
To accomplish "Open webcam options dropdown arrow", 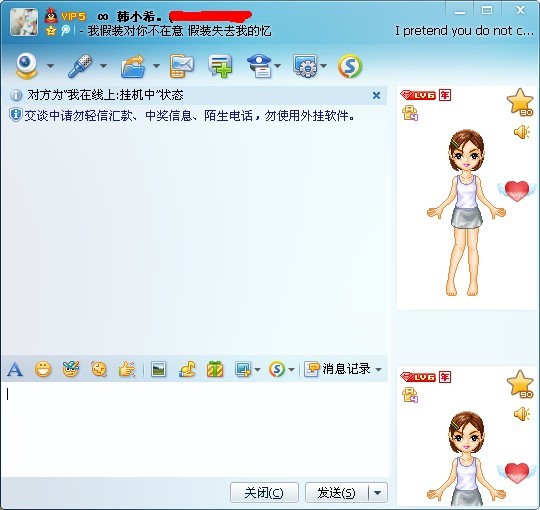I will (50, 65).
